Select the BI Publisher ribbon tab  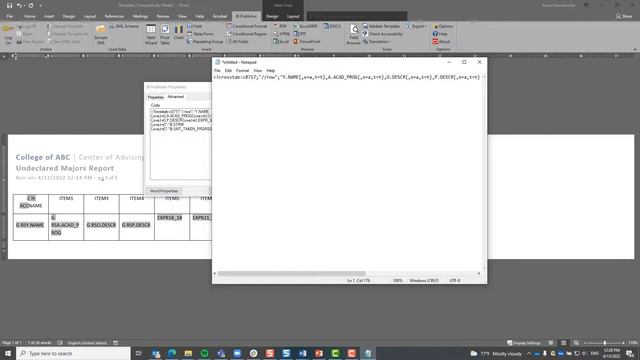(x=246, y=16)
